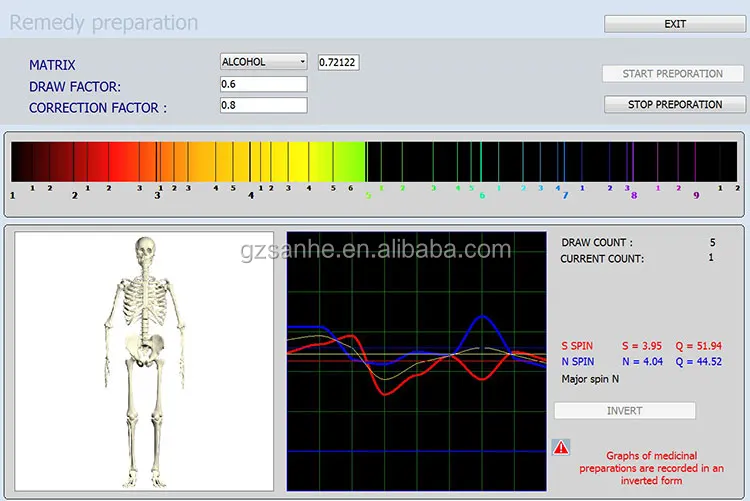This screenshot has height=501, width=750.
Task: Click the greyed-out INVERT button
Action: [624, 411]
